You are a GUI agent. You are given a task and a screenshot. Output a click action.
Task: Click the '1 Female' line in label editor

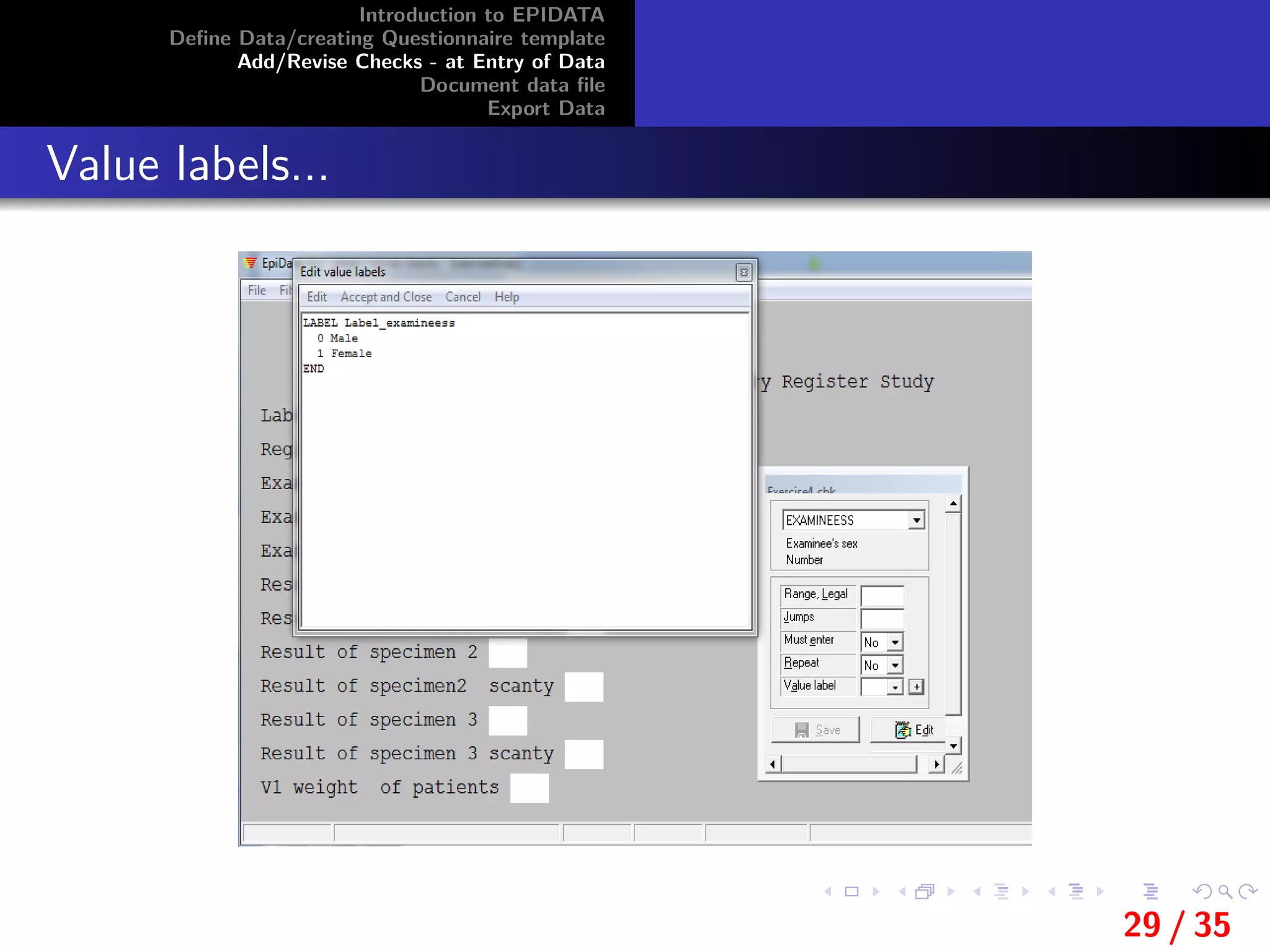pos(344,353)
